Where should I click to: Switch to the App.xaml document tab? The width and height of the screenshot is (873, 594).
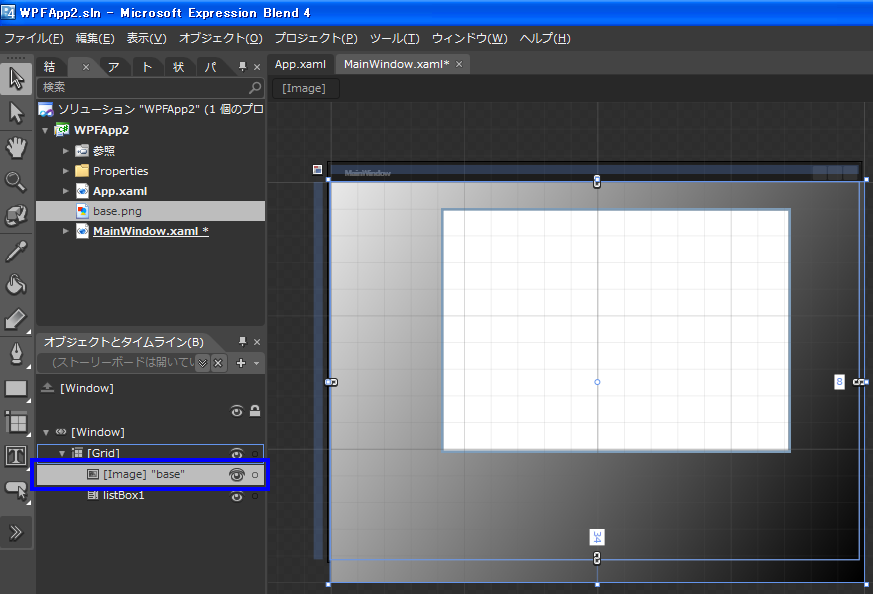301,64
